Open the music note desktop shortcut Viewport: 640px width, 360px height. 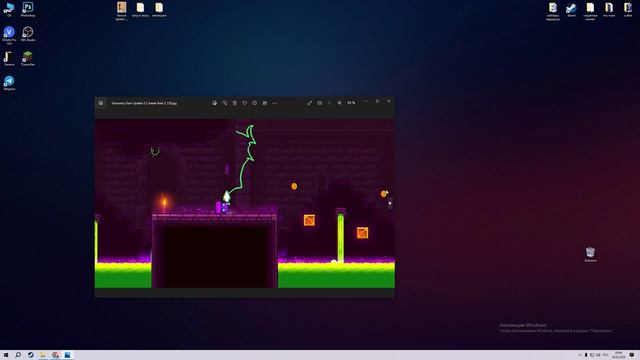(x=9, y=58)
